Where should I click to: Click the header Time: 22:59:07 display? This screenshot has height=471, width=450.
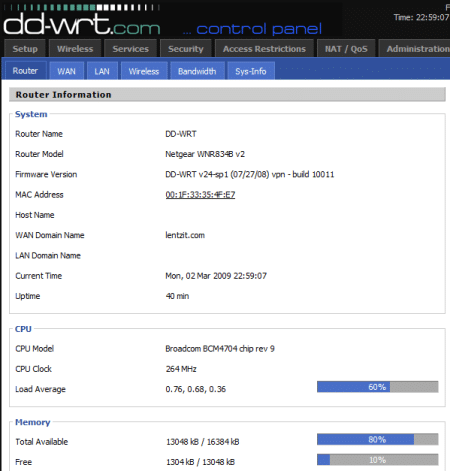(x=421, y=17)
